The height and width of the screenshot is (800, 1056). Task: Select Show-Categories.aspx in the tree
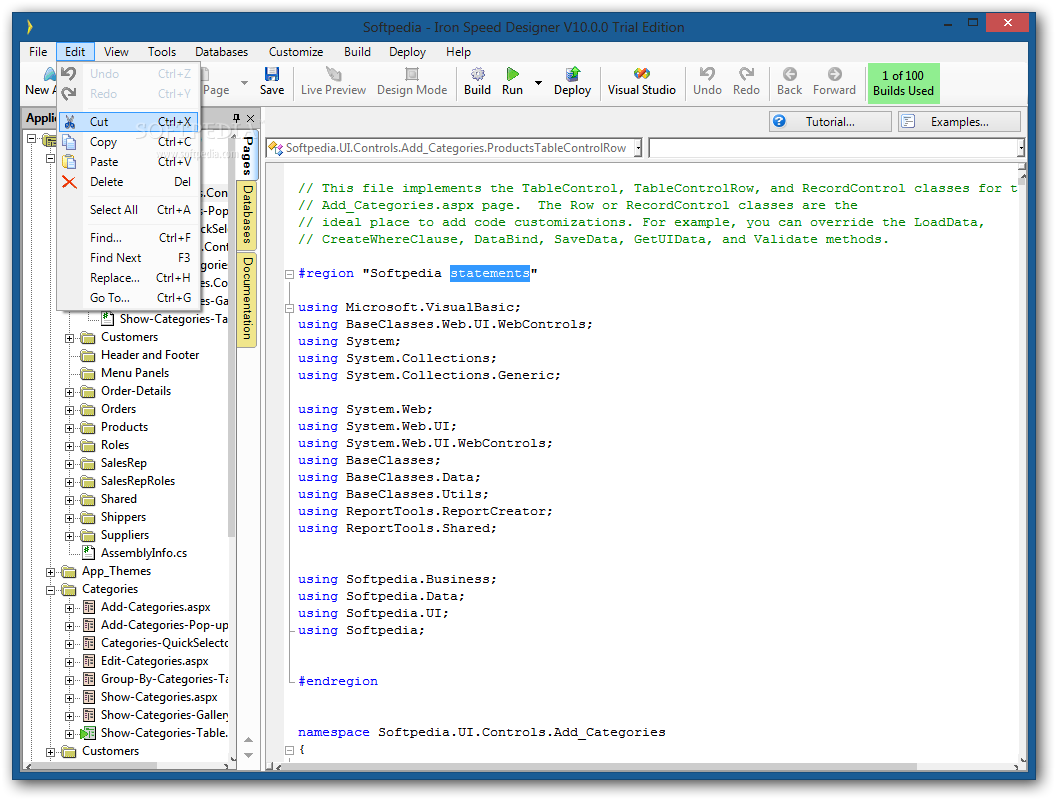(159, 698)
